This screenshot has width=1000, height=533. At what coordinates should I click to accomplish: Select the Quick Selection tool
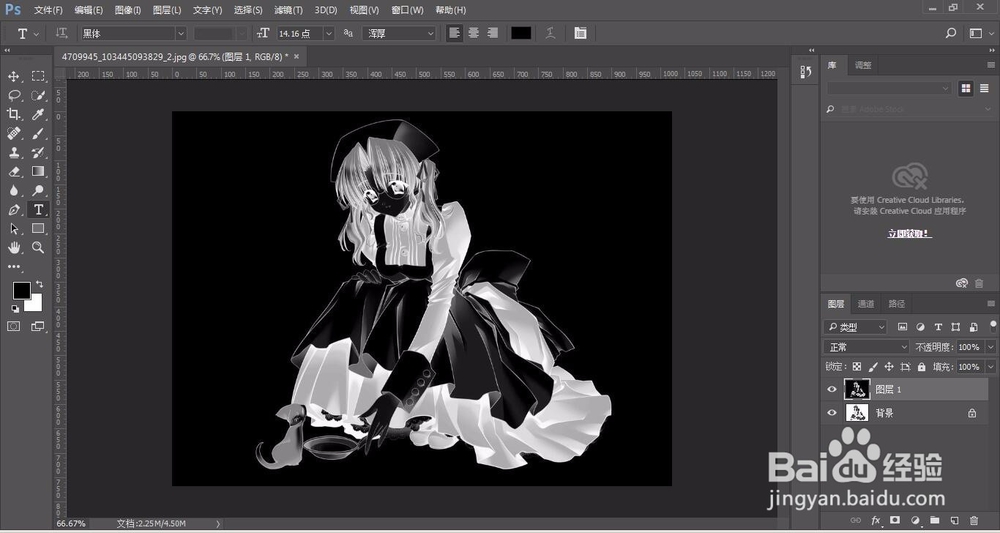[x=38, y=96]
